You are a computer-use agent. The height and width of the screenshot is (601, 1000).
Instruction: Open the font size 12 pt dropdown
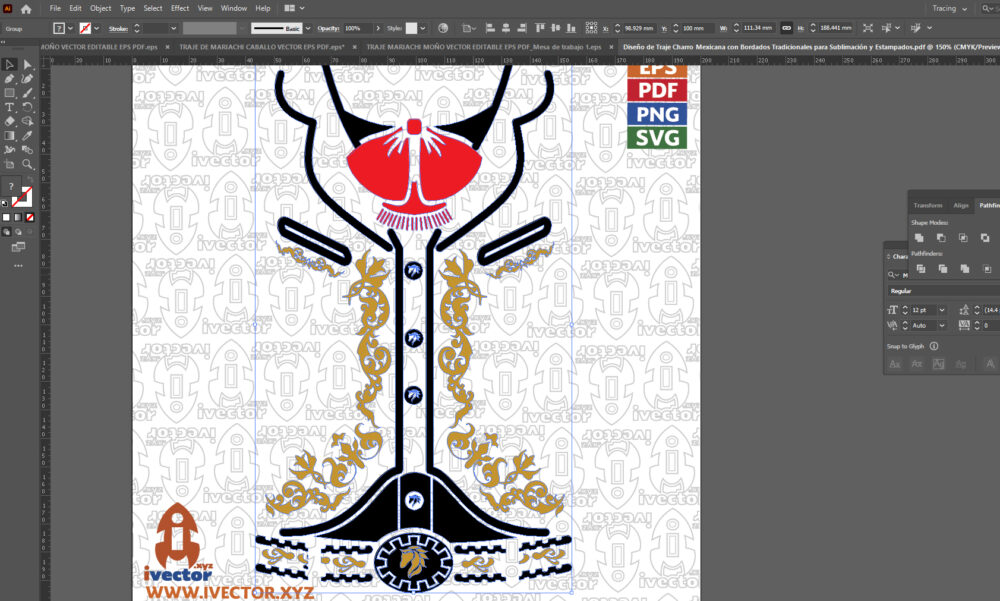tap(942, 310)
